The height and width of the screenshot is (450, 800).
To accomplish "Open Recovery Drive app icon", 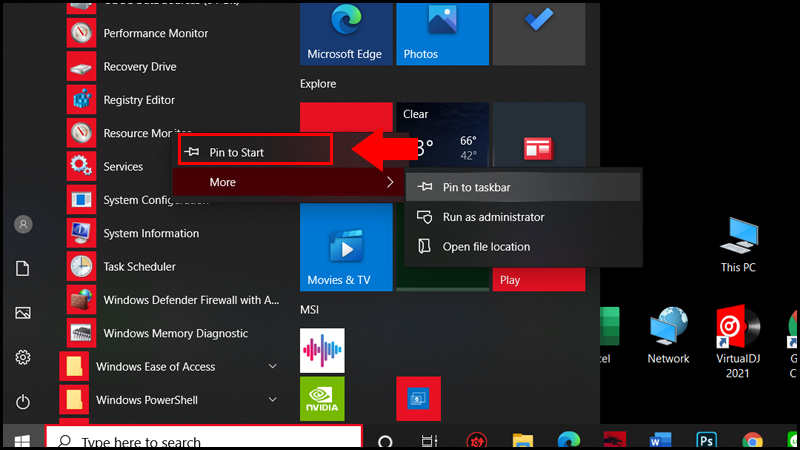I will [81, 67].
